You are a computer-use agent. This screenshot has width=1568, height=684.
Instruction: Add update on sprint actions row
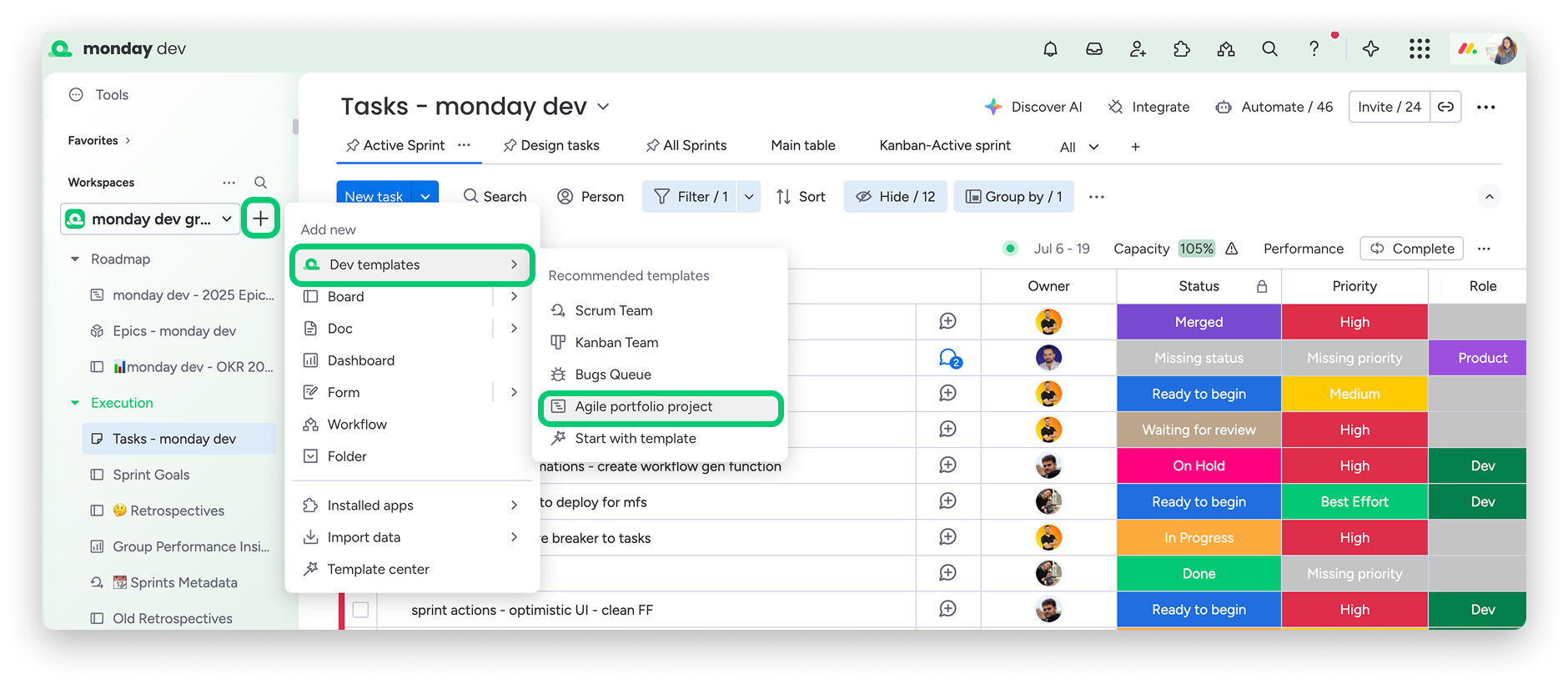[947, 609]
